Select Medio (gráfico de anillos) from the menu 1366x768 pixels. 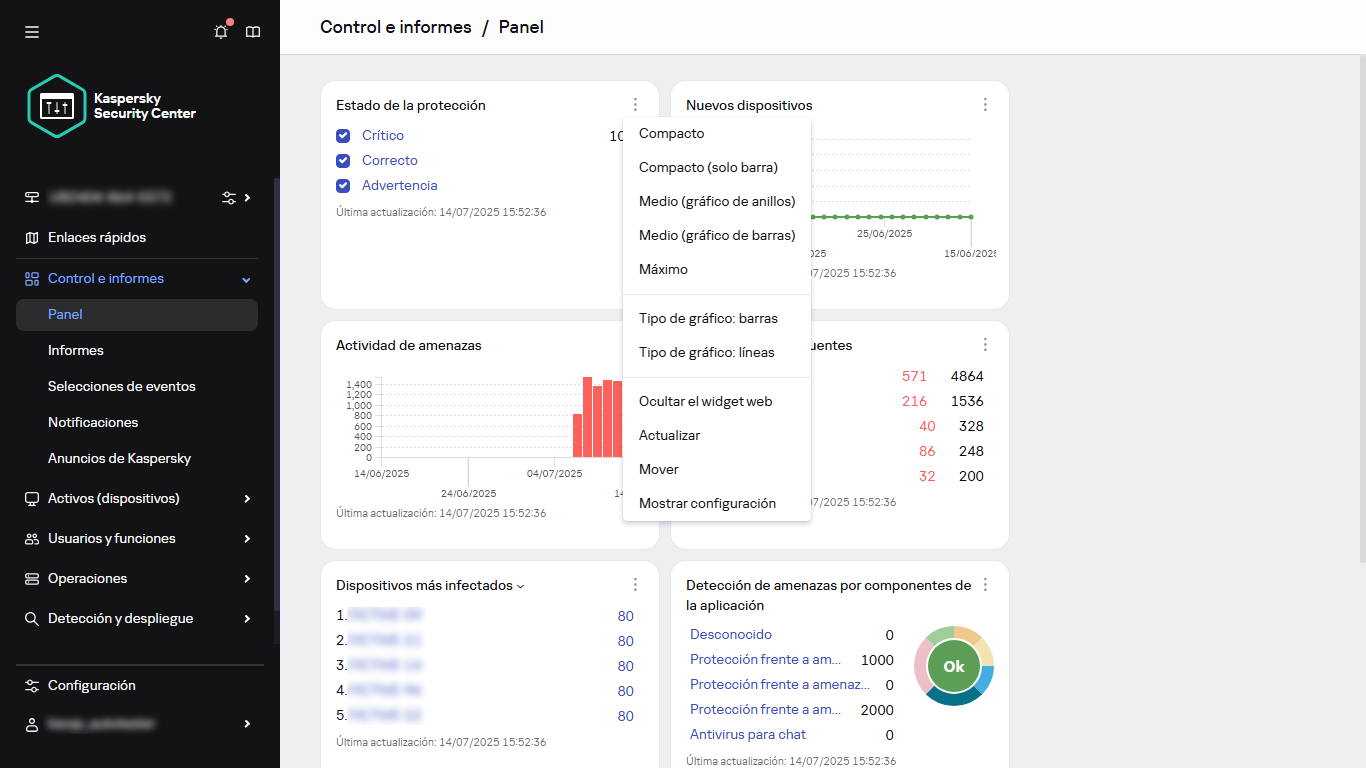coord(717,201)
